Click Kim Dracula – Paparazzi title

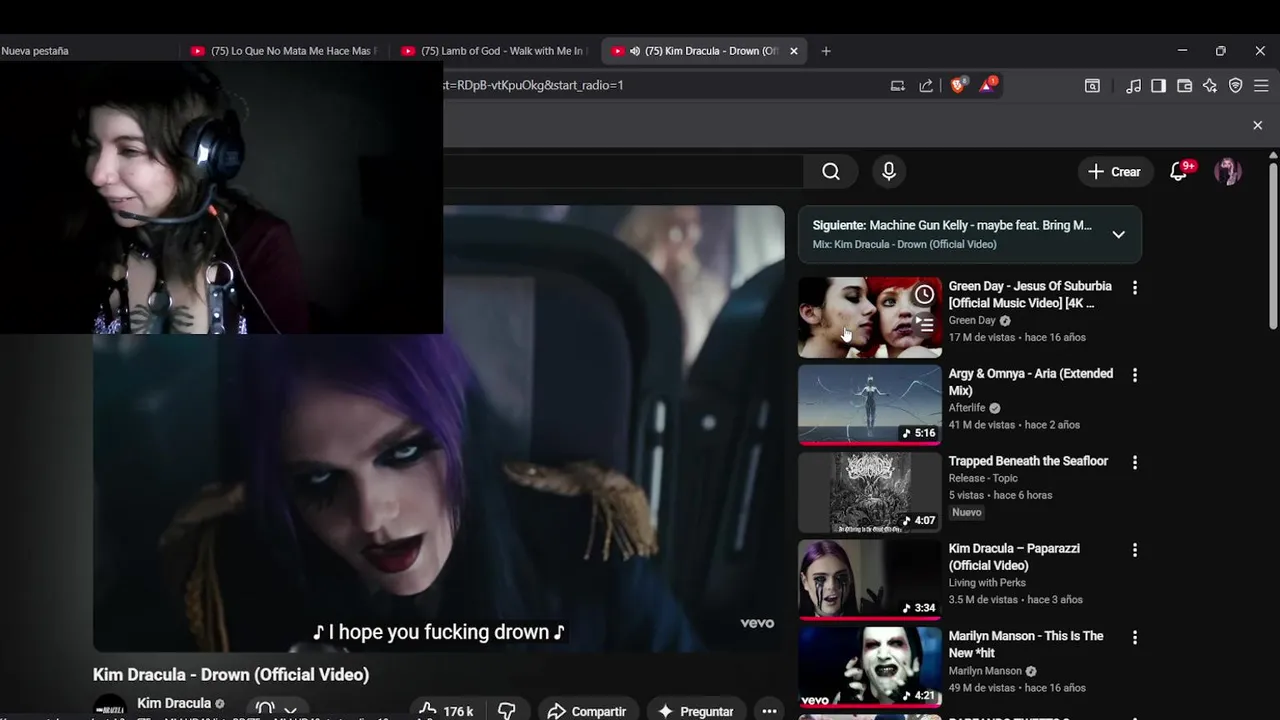click(x=1014, y=557)
